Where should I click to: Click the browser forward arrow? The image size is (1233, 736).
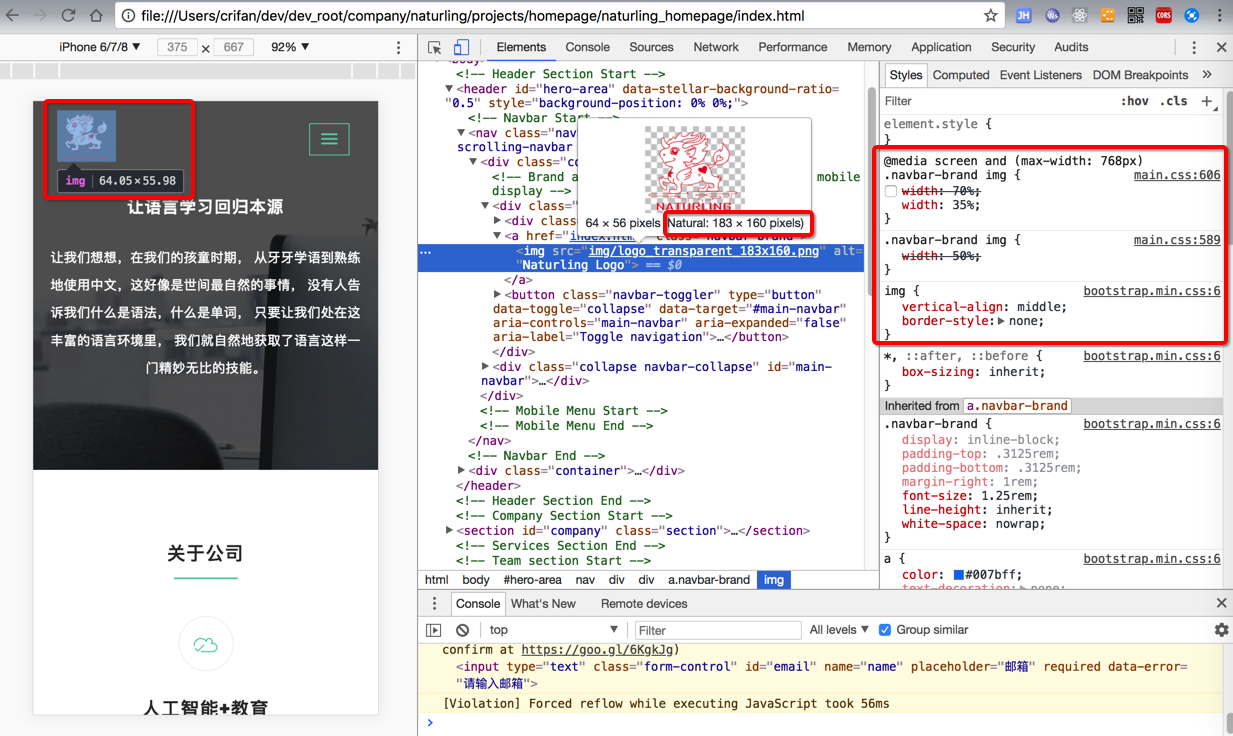[x=40, y=15]
